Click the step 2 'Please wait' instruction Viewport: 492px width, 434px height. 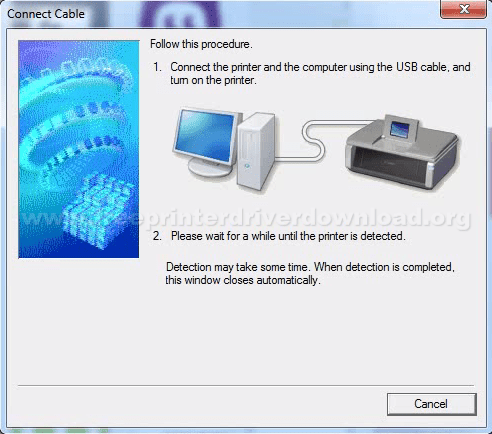pyautogui.click(x=279, y=236)
